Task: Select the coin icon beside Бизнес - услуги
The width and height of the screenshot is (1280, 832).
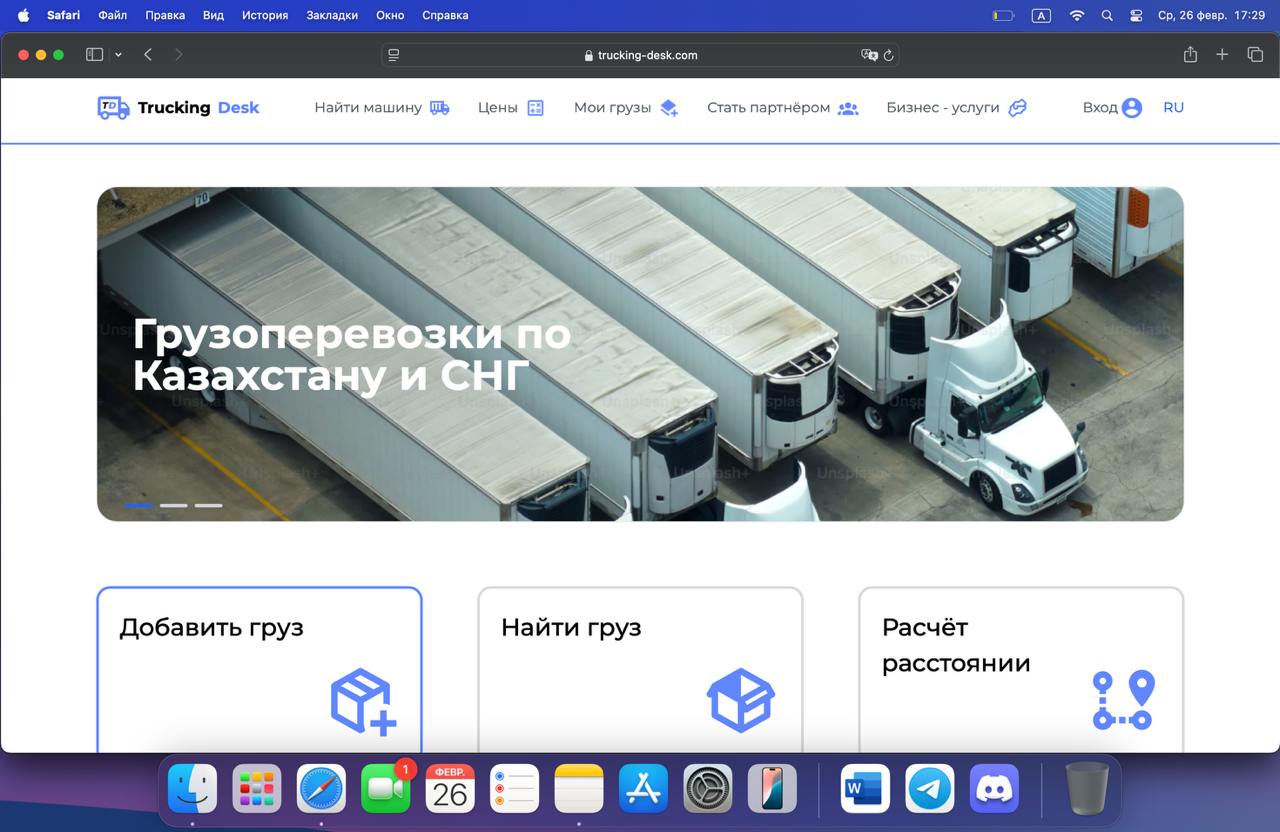Action: coord(1017,107)
